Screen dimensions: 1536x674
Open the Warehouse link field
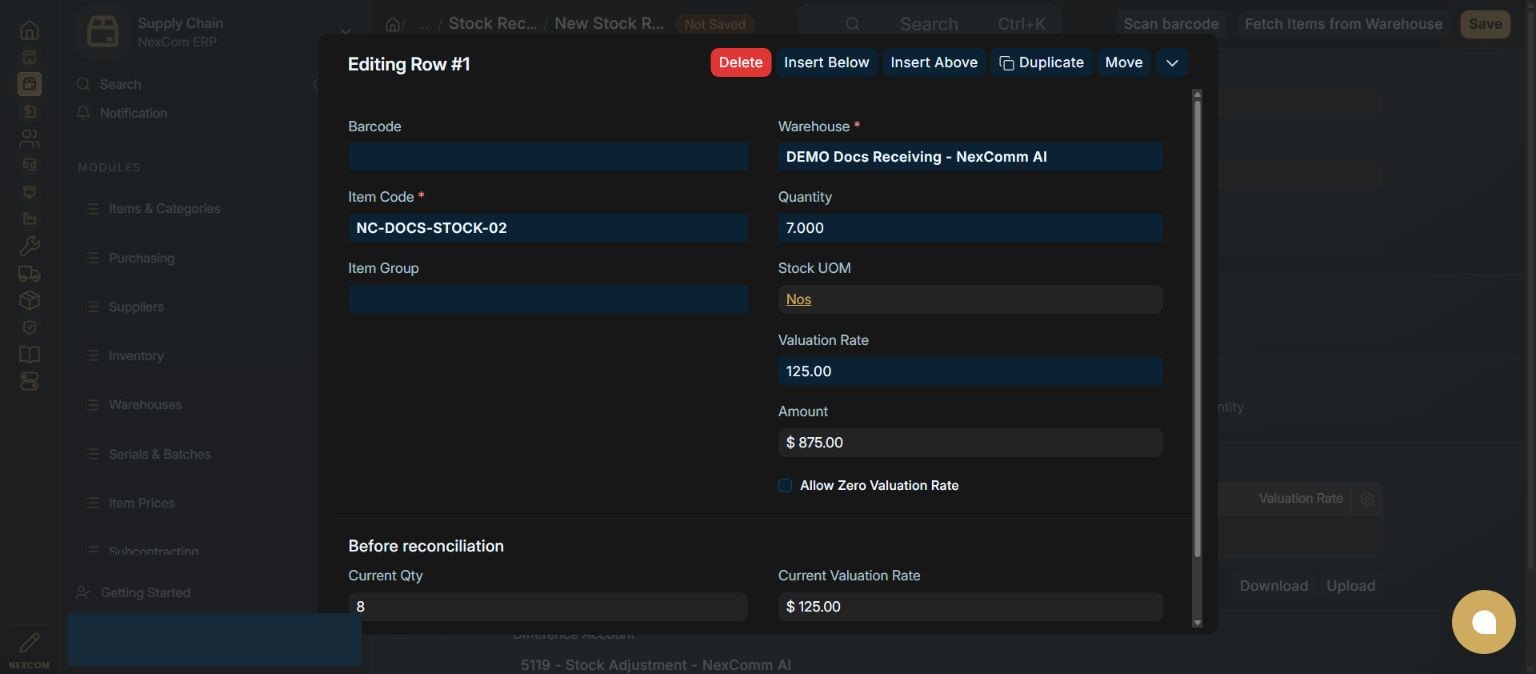tap(970, 157)
